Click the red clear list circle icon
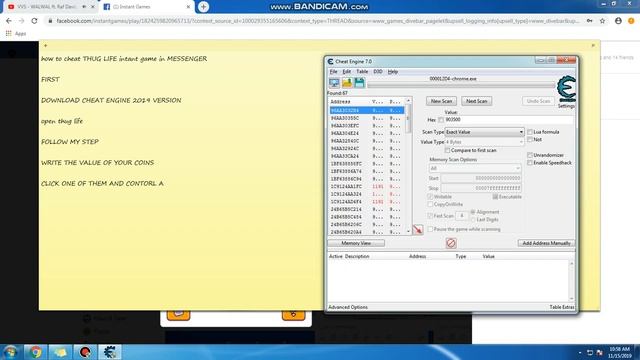 click(451, 243)
